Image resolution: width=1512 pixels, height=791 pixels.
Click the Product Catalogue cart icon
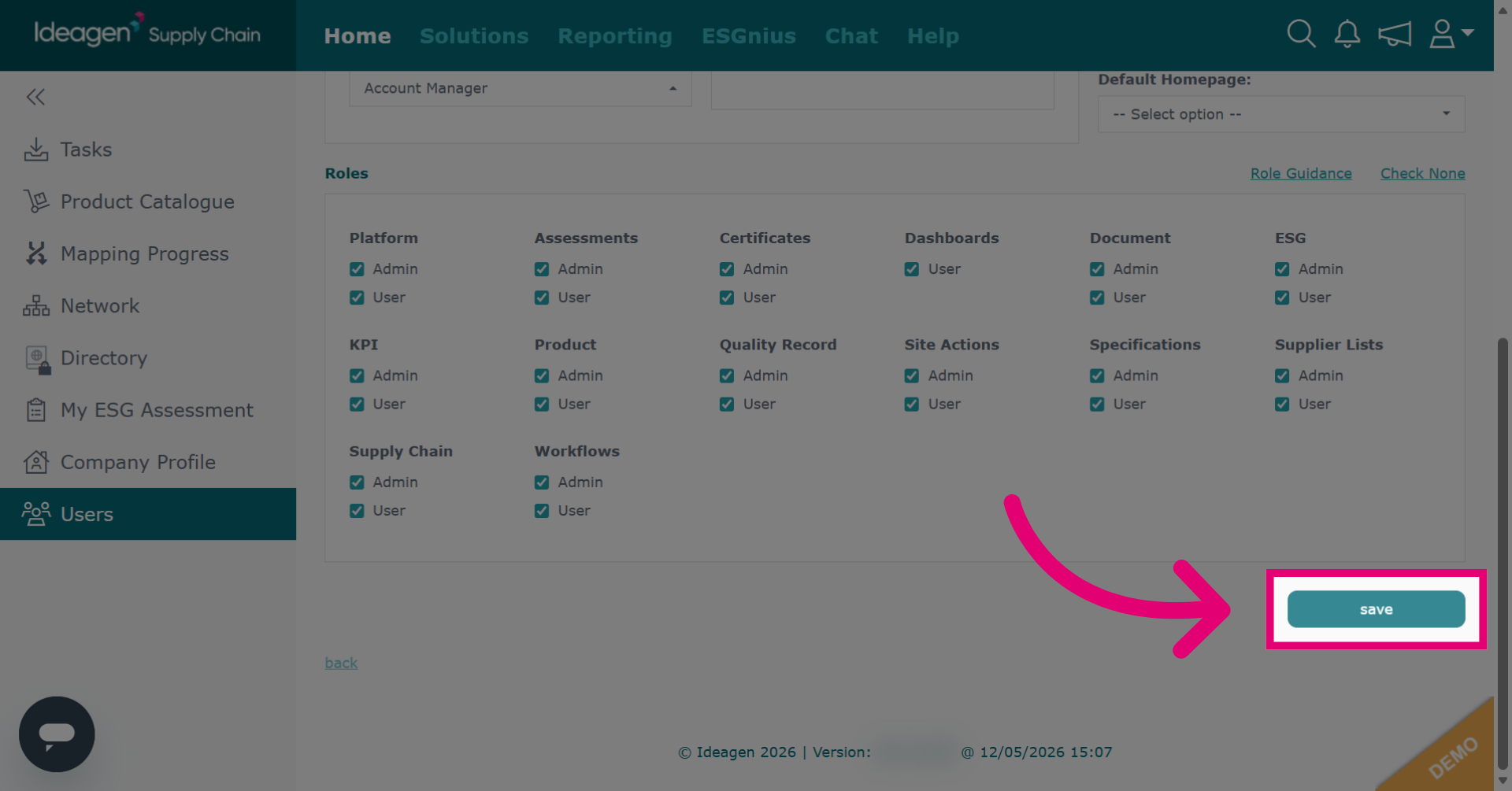[x=36, y=201]
